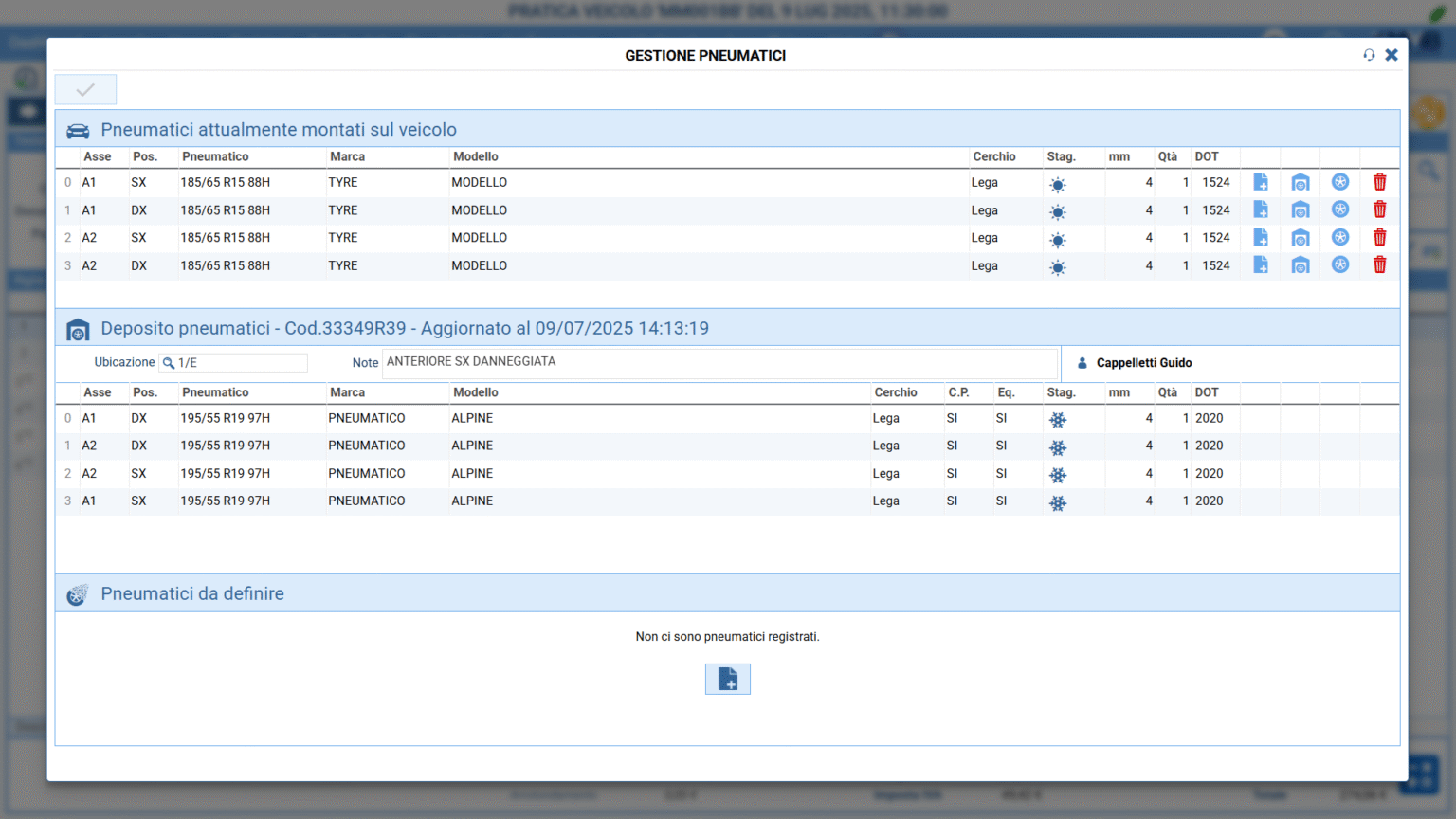Viewport: 1456px width, 819px height.
Task: Click the summer season icon on first mounted row
Action: tap(1058, 184)
